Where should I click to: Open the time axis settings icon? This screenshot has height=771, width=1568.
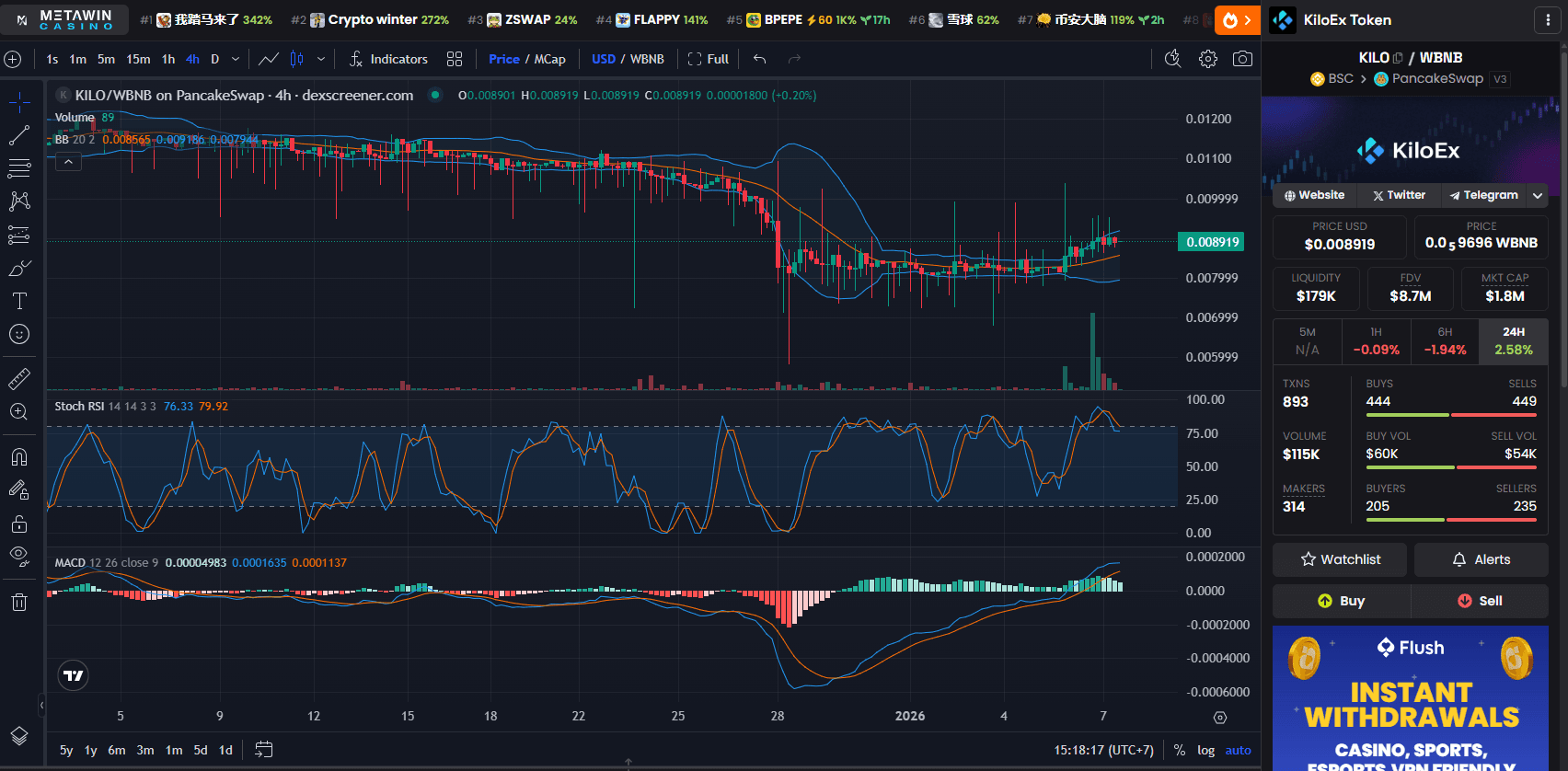coord(1220,718)
